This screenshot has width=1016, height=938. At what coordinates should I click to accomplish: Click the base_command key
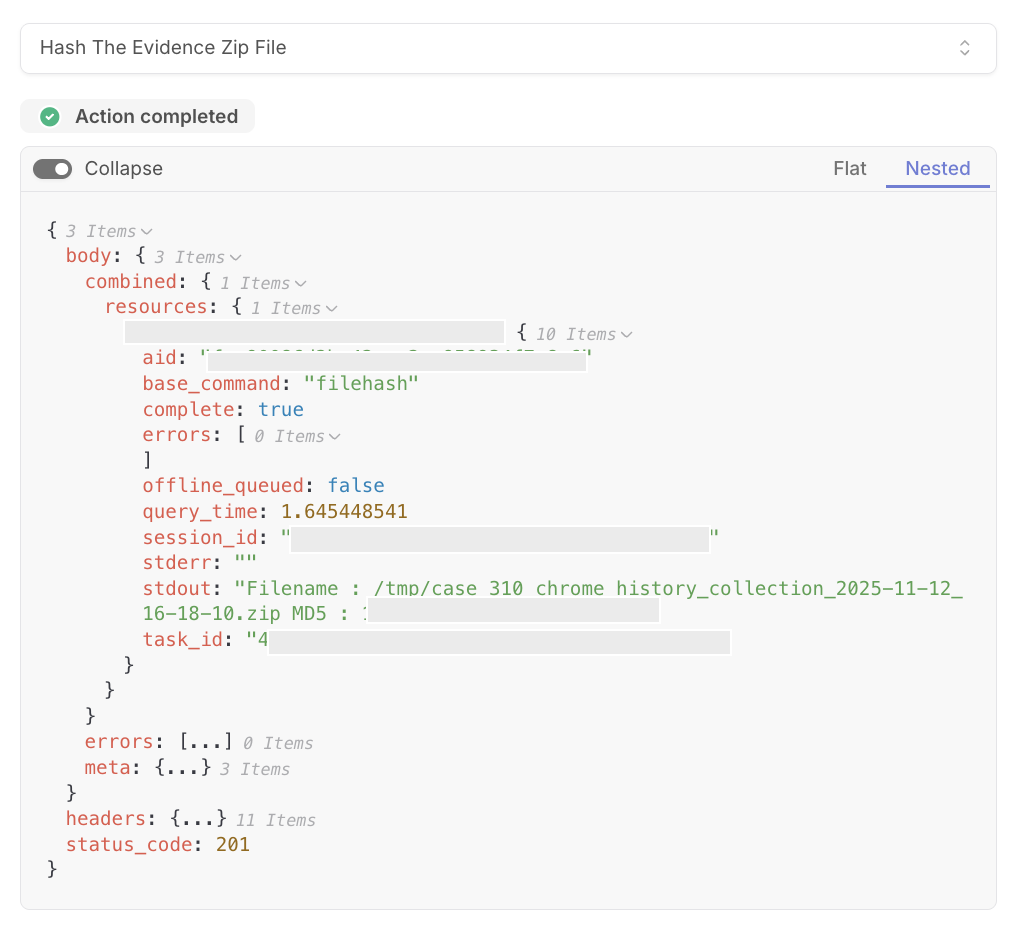click(211, 383)
